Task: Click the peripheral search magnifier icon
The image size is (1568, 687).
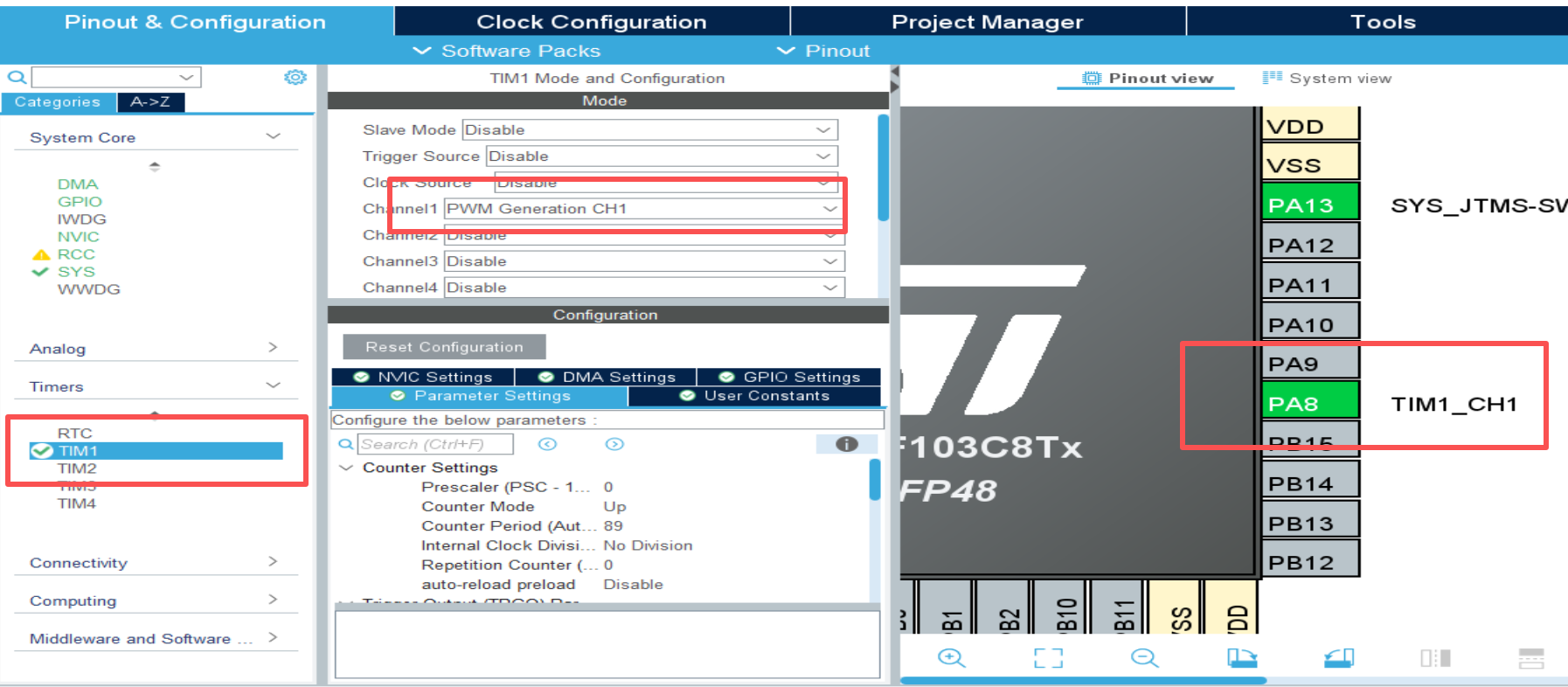Action: (16, 78)
